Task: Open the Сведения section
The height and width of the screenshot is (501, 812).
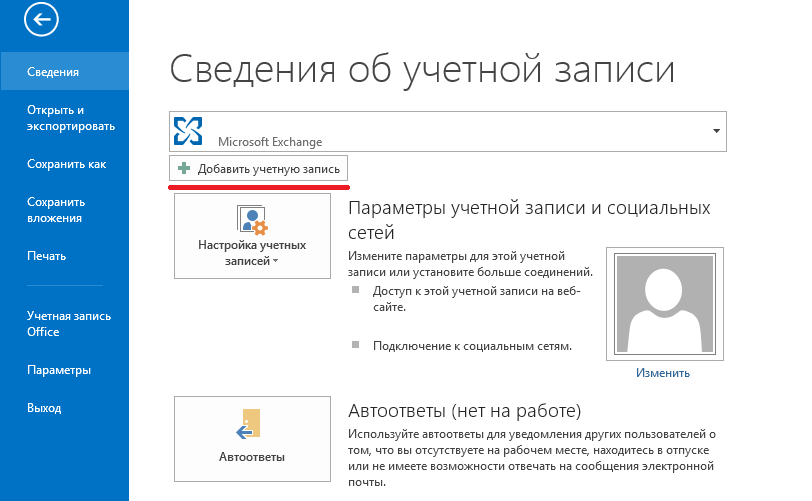Action: tap(54, 72)
